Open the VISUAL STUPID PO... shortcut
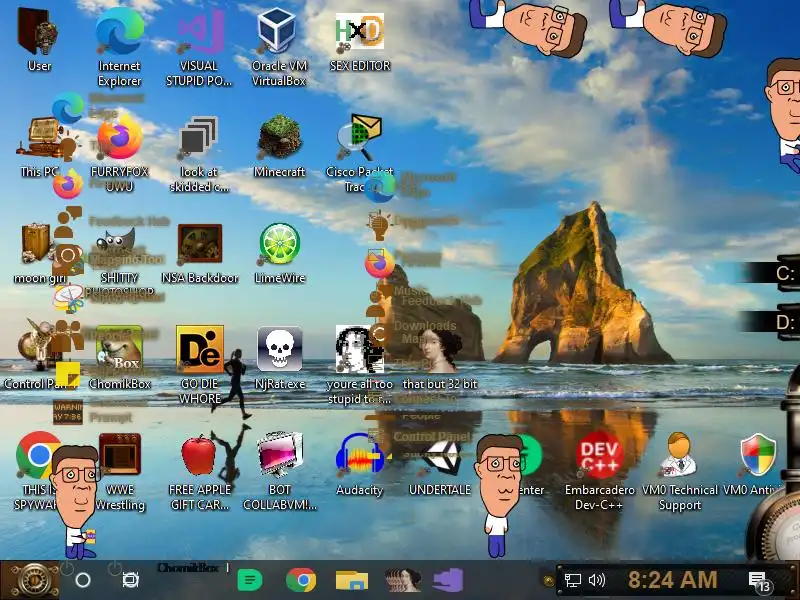 pos(199,46)
